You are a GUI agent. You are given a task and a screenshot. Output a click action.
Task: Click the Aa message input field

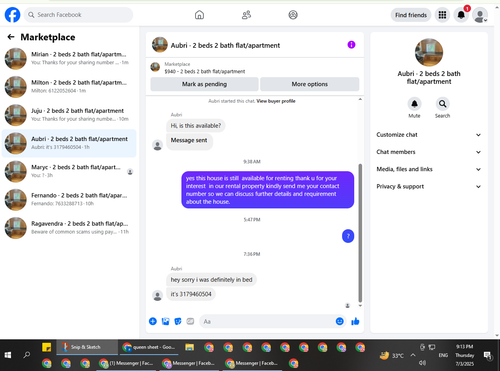(267, 321)
